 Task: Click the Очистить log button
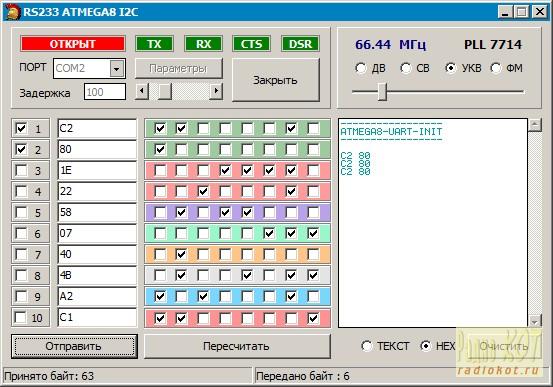point(504,346)
